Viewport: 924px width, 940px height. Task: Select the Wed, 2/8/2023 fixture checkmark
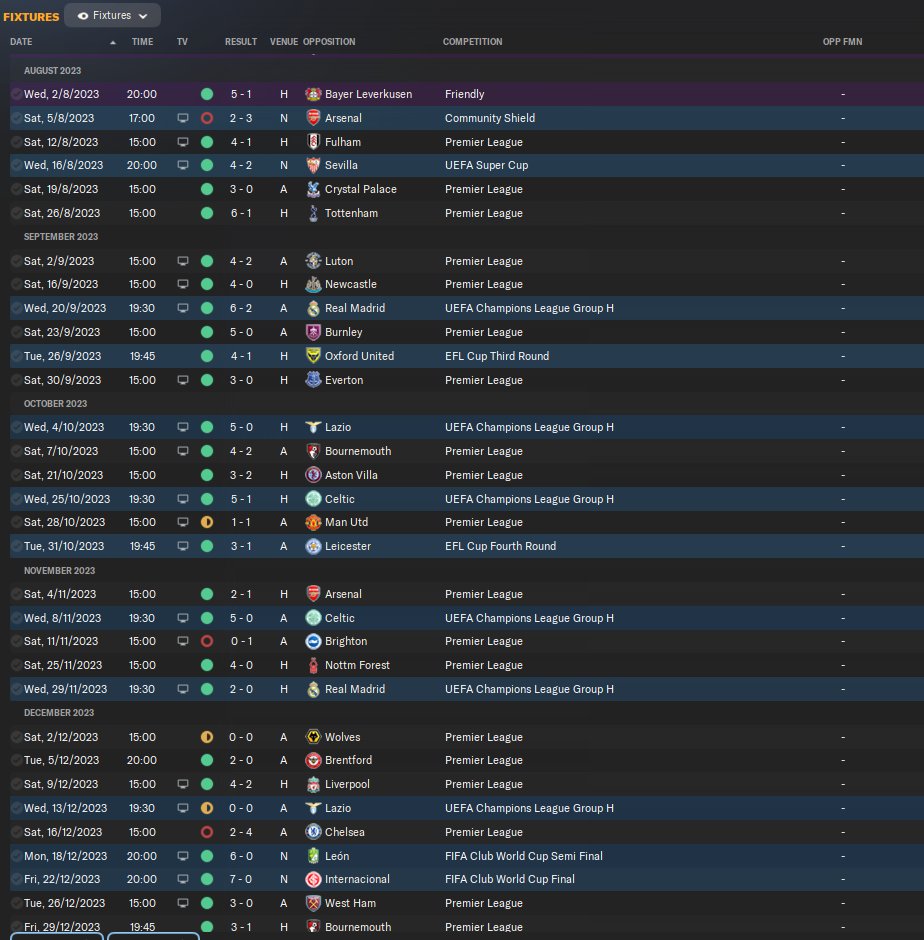(17, 94)
